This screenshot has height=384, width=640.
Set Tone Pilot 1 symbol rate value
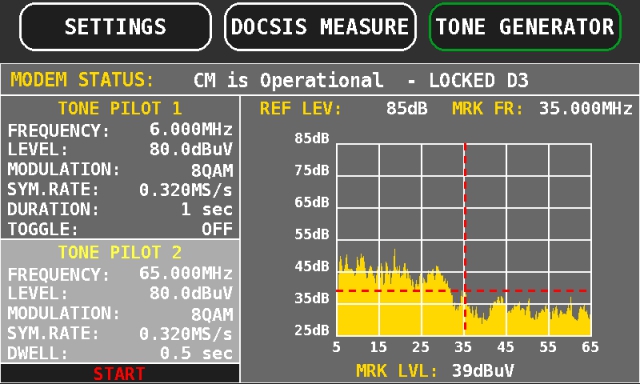click(x=186, y=190)
